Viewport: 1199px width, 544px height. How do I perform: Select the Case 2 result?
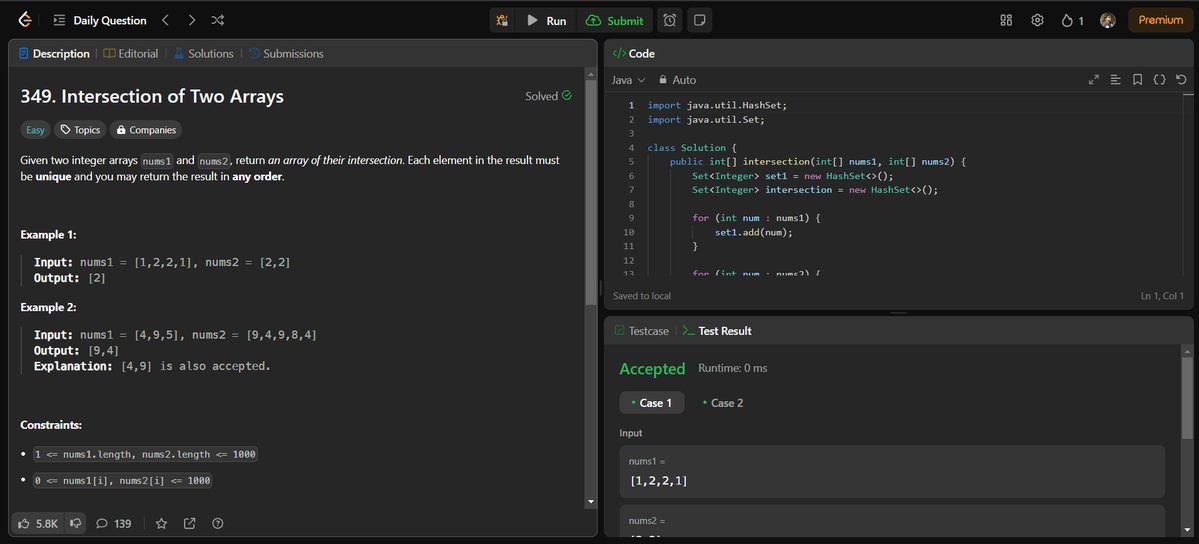[x=722, y=402]
